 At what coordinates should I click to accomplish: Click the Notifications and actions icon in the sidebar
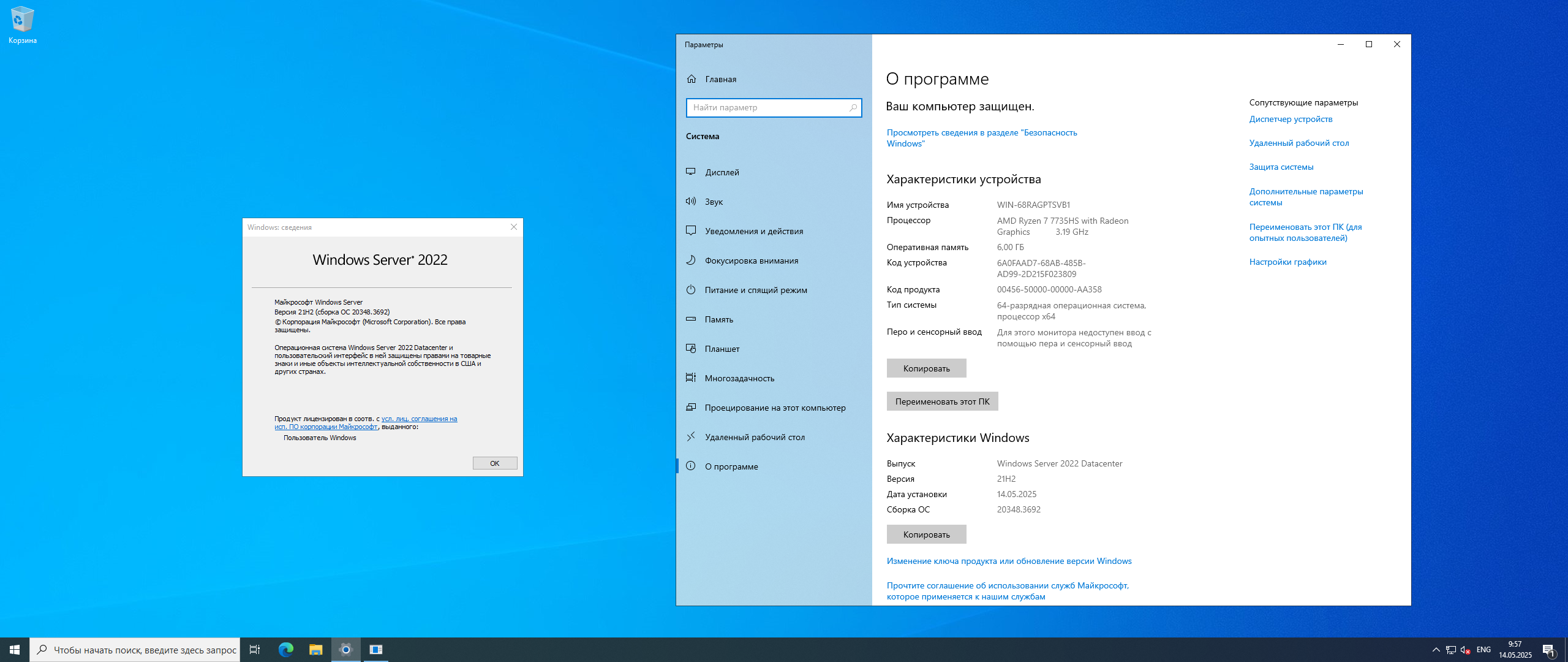point(691,230)
